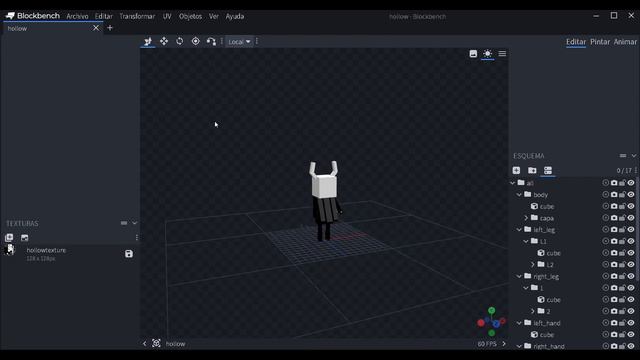
Task: Toggle export camera icon on L2 row
Action: (614, 264)
